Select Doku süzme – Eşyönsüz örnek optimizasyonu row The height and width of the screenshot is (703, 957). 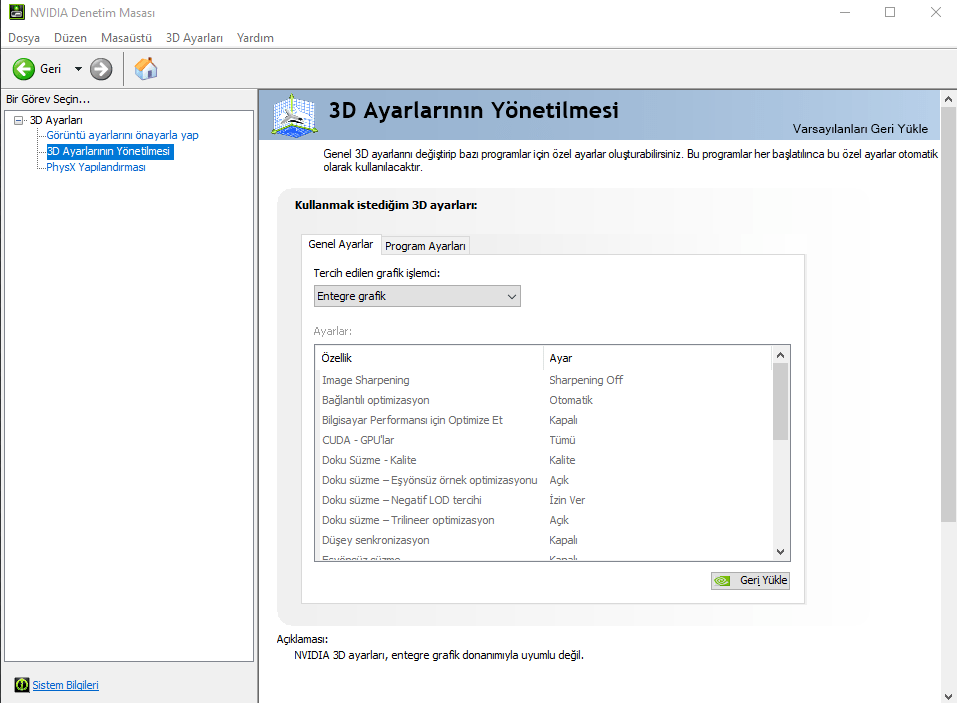(x=544, y=480)
